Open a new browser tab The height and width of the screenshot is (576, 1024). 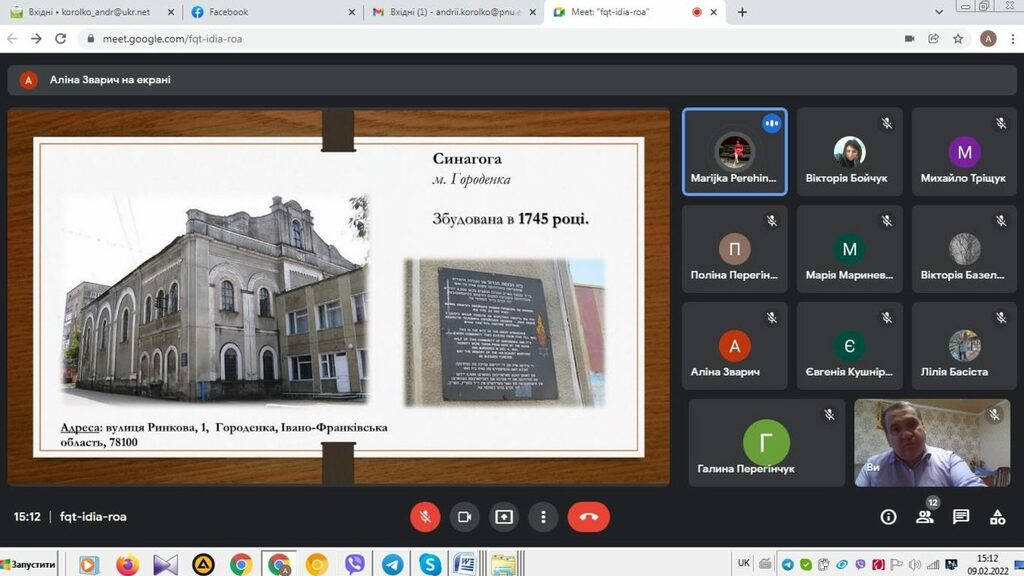click(x=742, y=12)
